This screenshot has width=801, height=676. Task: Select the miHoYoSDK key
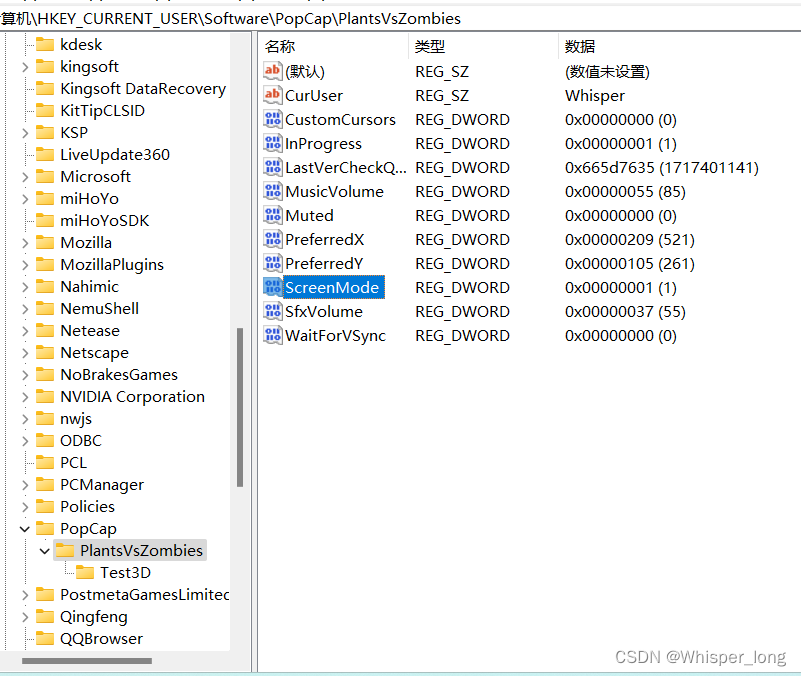(x=105, y=220)
